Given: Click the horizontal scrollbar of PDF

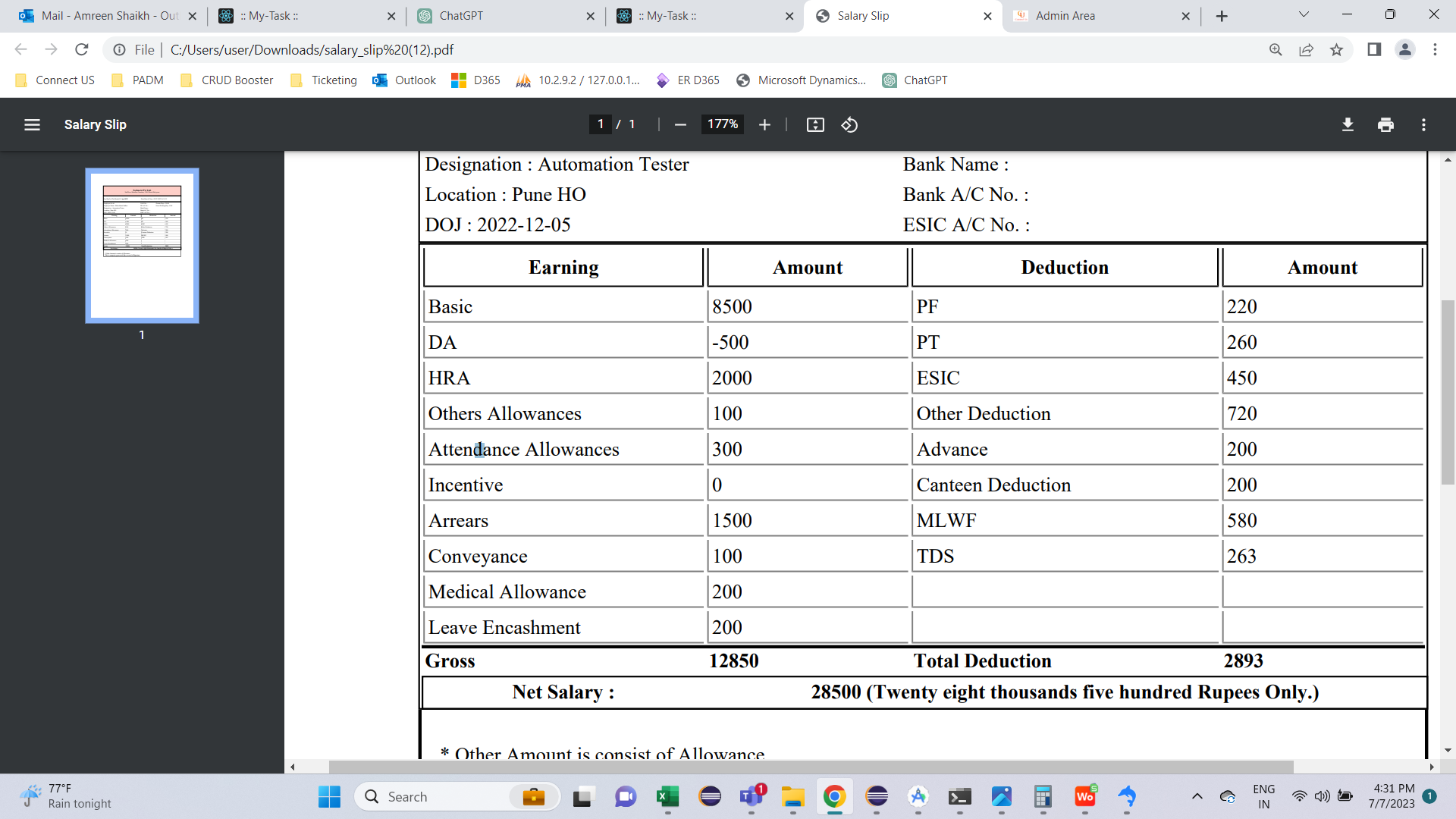Looking at the screenshot, I should (x=811, y=767).
